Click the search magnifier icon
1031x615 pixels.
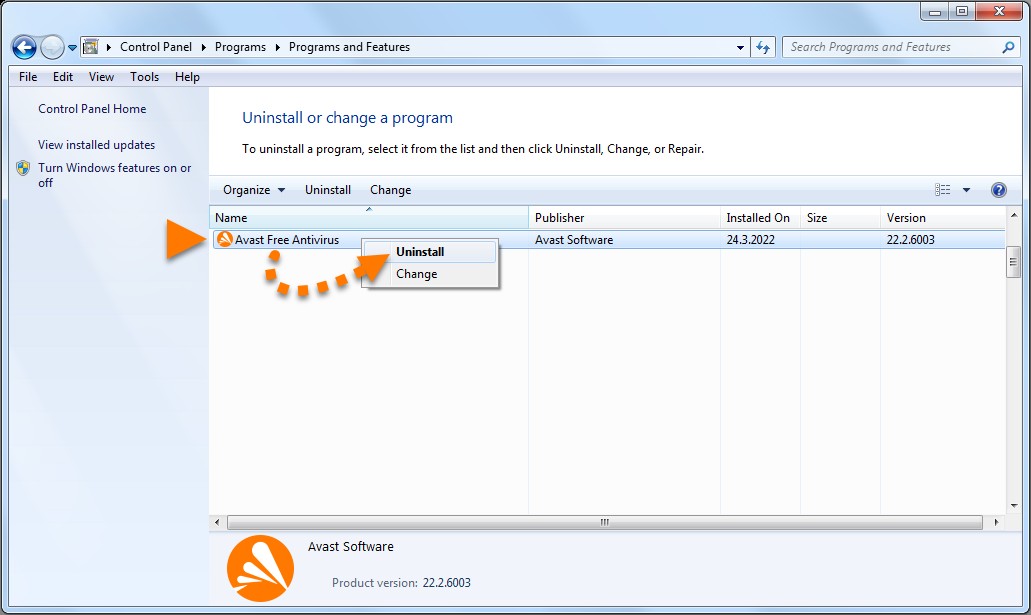click(1008, 47)
